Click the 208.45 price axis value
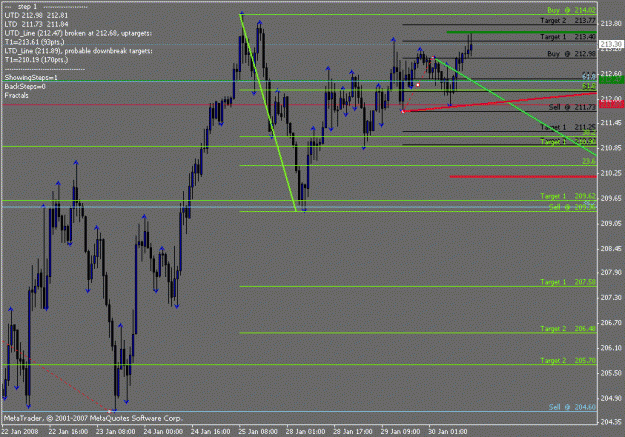The image size is (625, 437). pos(611,249)
